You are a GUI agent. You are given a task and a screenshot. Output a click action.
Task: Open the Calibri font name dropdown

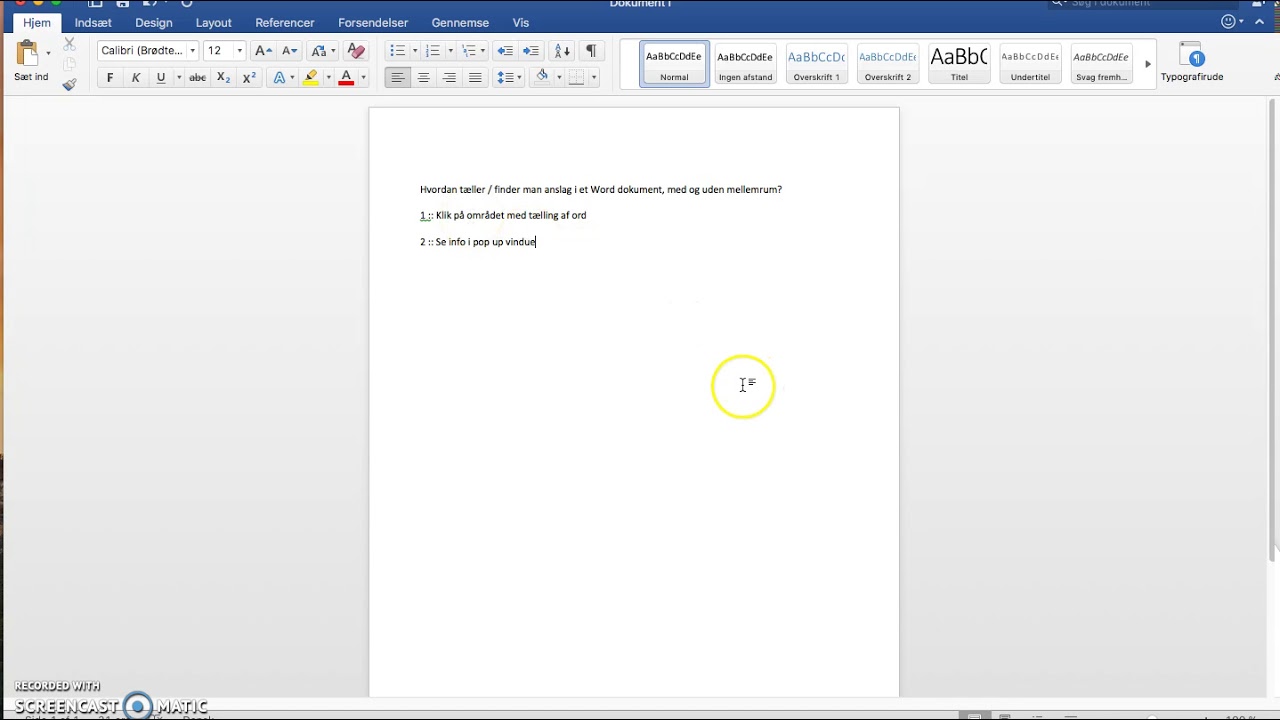click(x=148, y=50)
